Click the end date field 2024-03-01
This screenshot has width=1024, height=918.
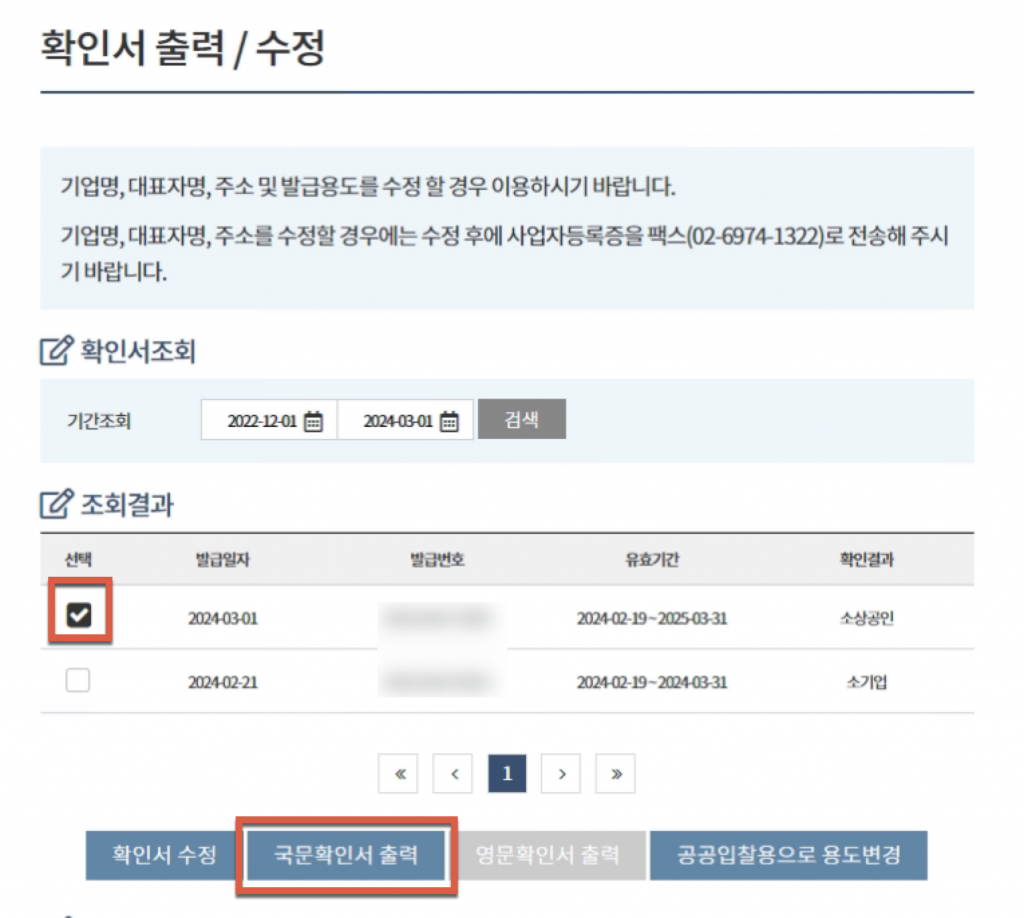[397, 421]
